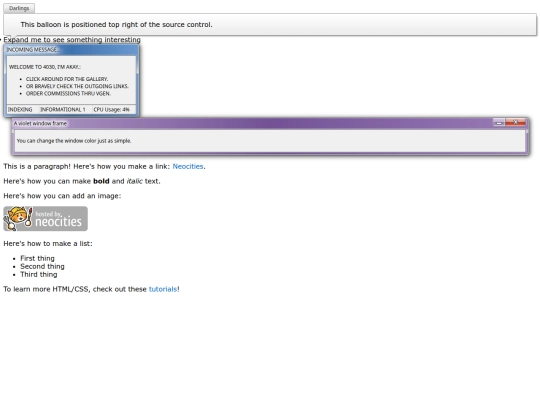Expand the 'Expand me to see something interesting' section
The height and width of the screenshot is (405, 540).
[72, 40]
